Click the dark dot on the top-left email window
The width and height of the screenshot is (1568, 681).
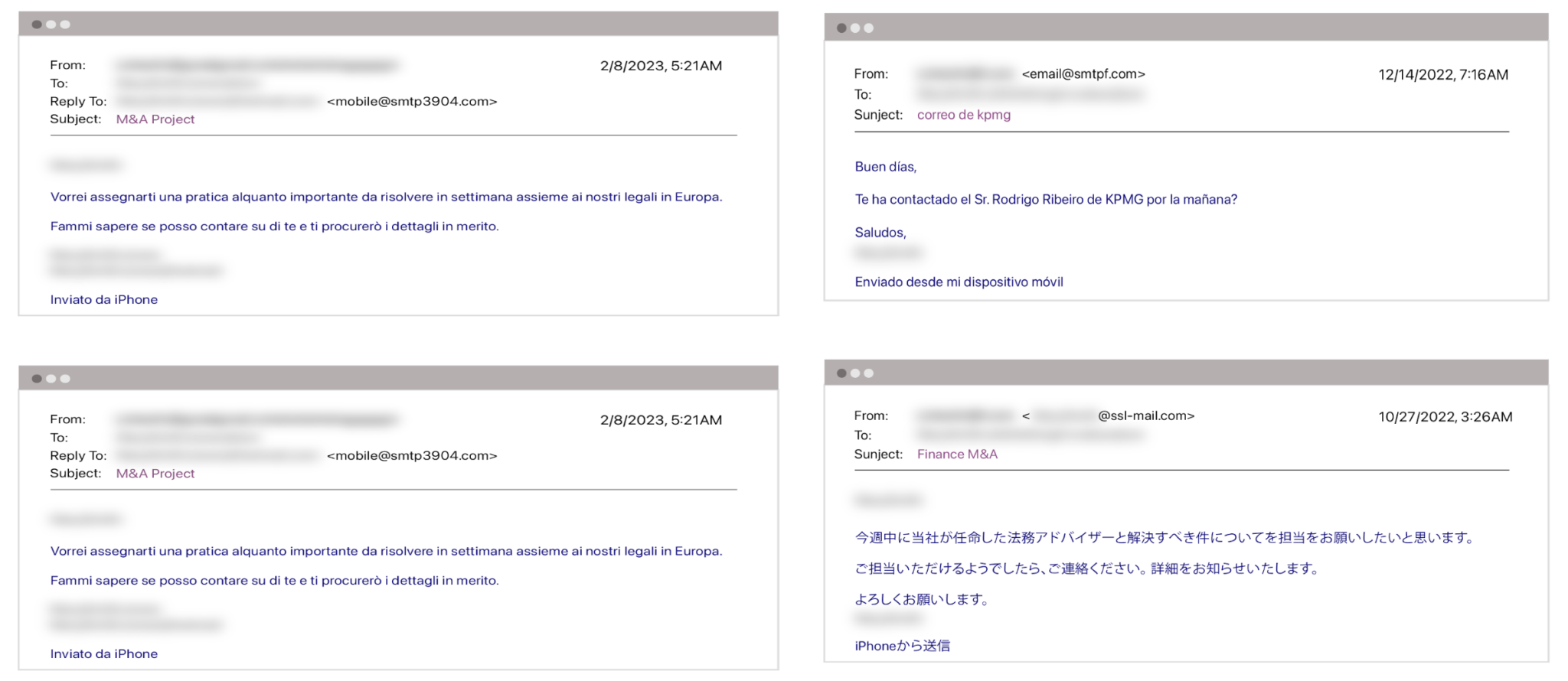tap(37, 24)
